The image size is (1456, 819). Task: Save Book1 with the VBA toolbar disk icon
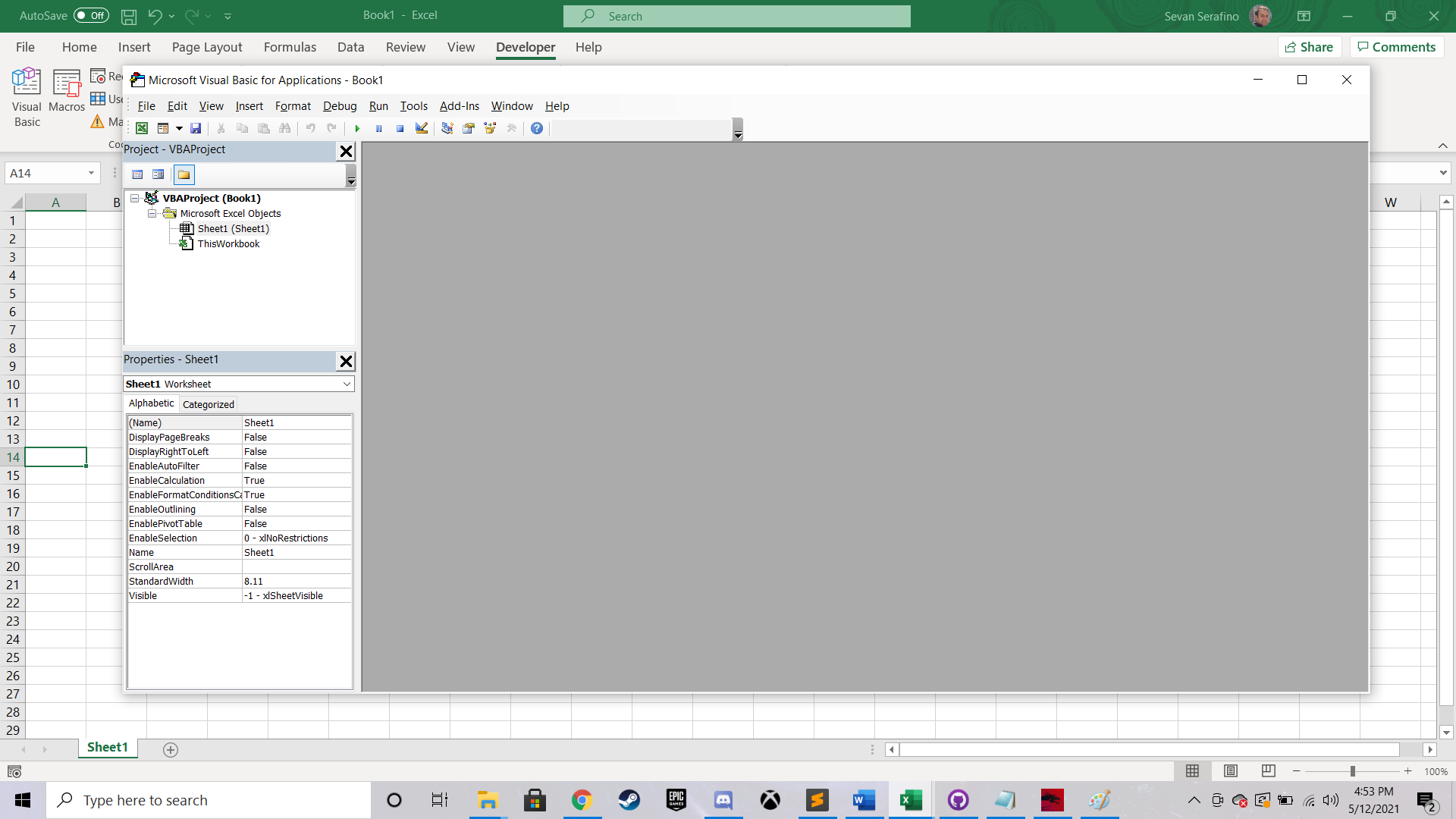pyautogui.click(x=196, y=128)
